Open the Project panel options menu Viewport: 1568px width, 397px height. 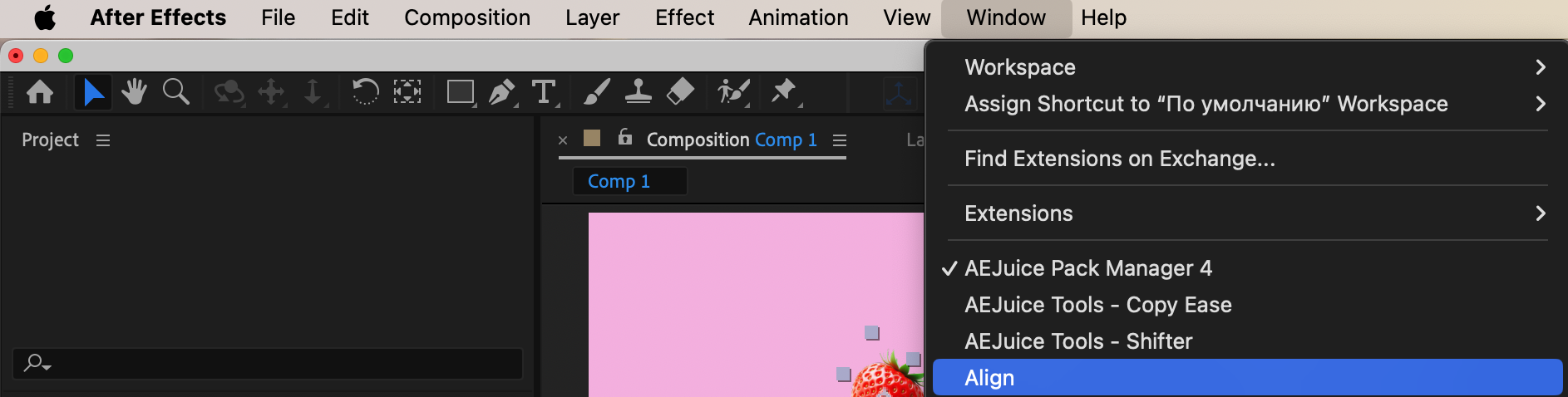(x=103, y=140)
